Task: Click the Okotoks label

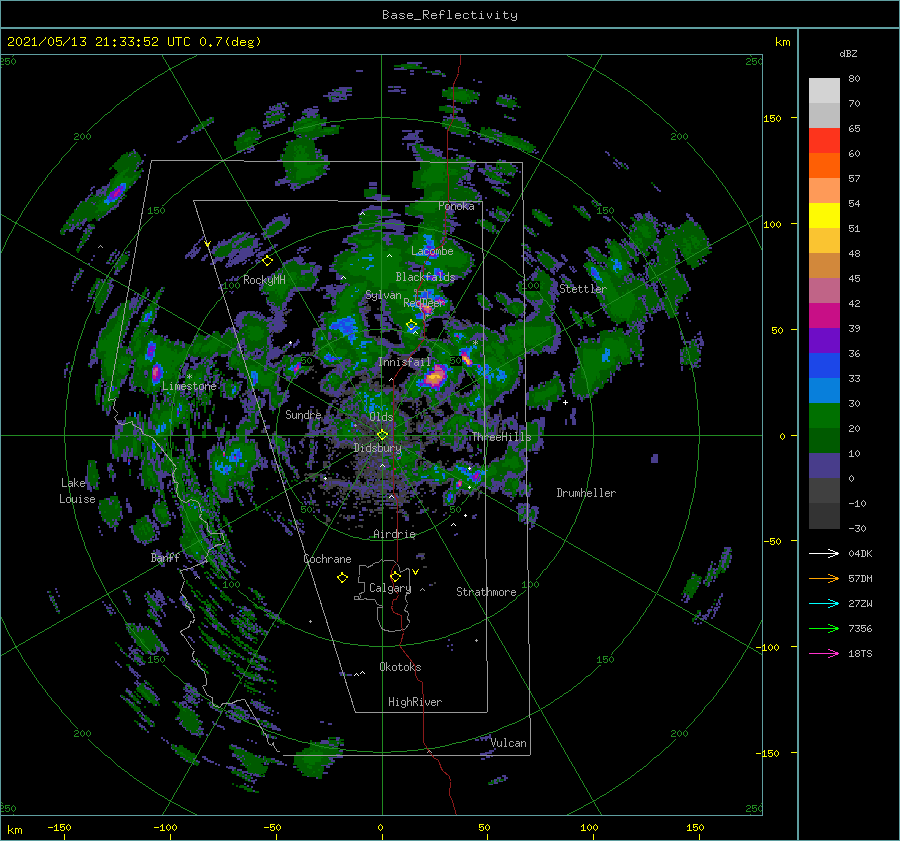Action: point(400,667)
